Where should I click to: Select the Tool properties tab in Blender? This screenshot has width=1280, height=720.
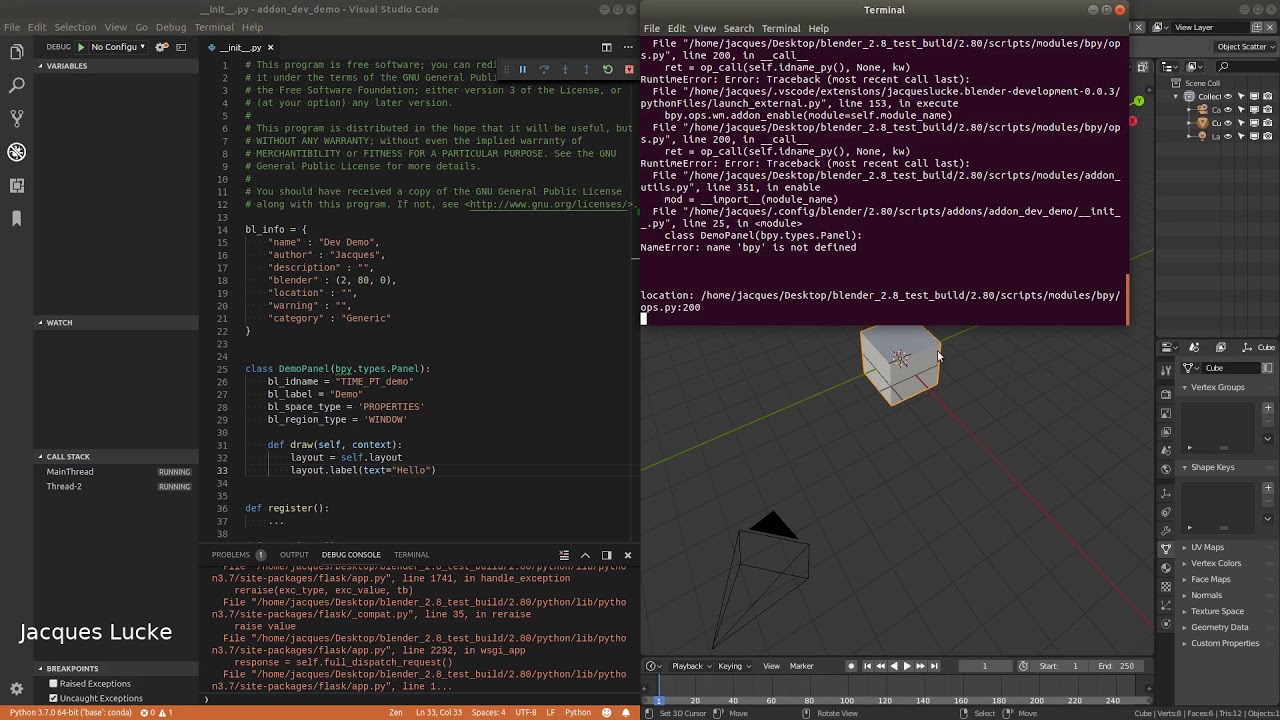1166,370
